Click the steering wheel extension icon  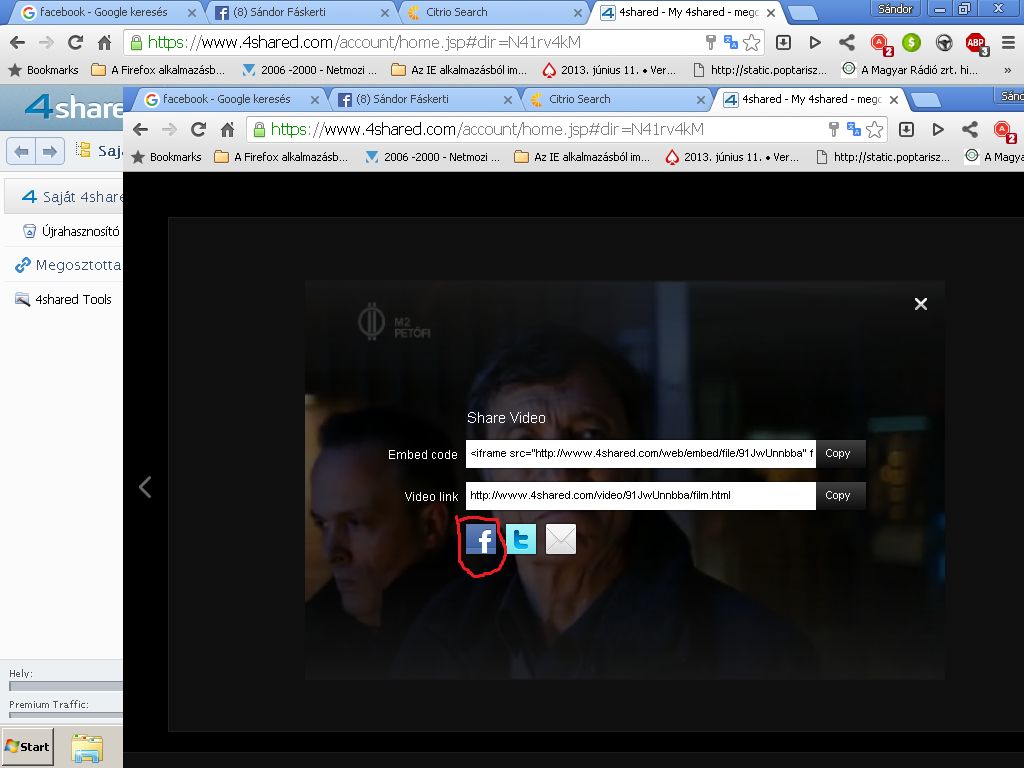tap(944, 42)
